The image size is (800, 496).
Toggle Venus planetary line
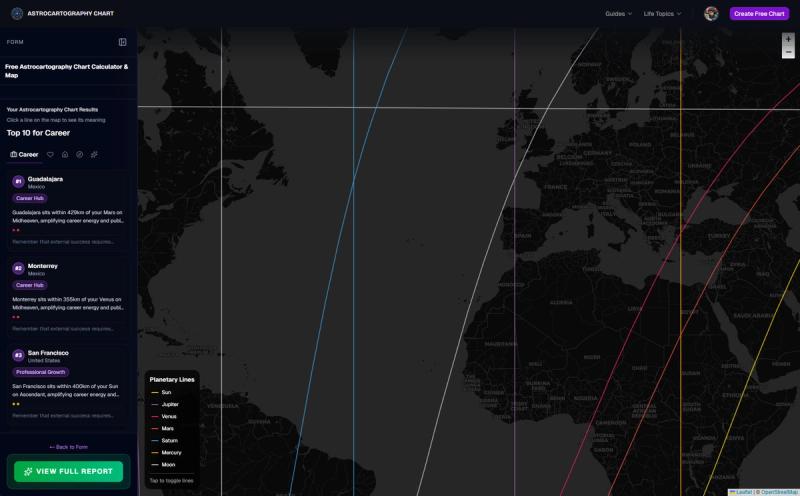coord(164,416)
